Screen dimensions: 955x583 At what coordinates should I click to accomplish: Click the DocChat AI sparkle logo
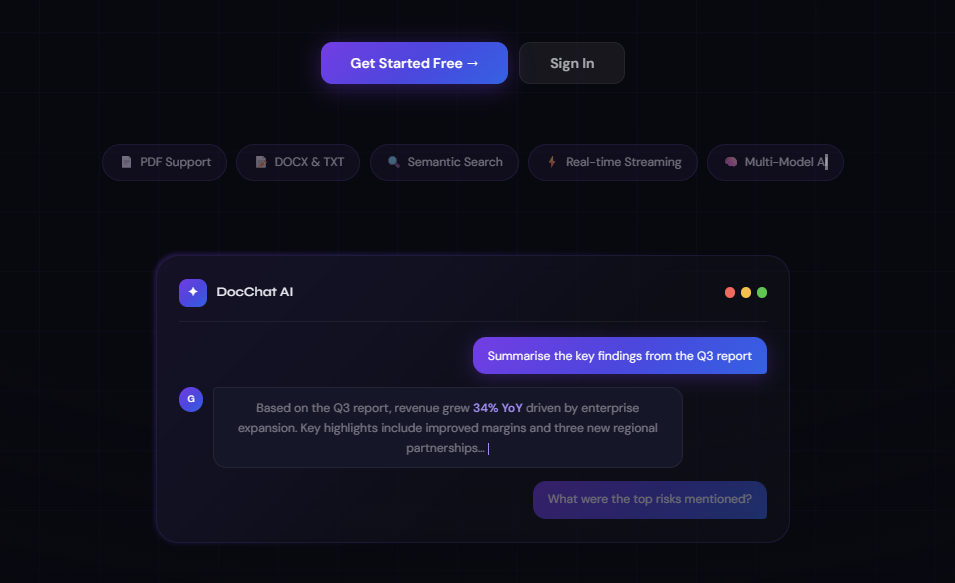[193, 292]
